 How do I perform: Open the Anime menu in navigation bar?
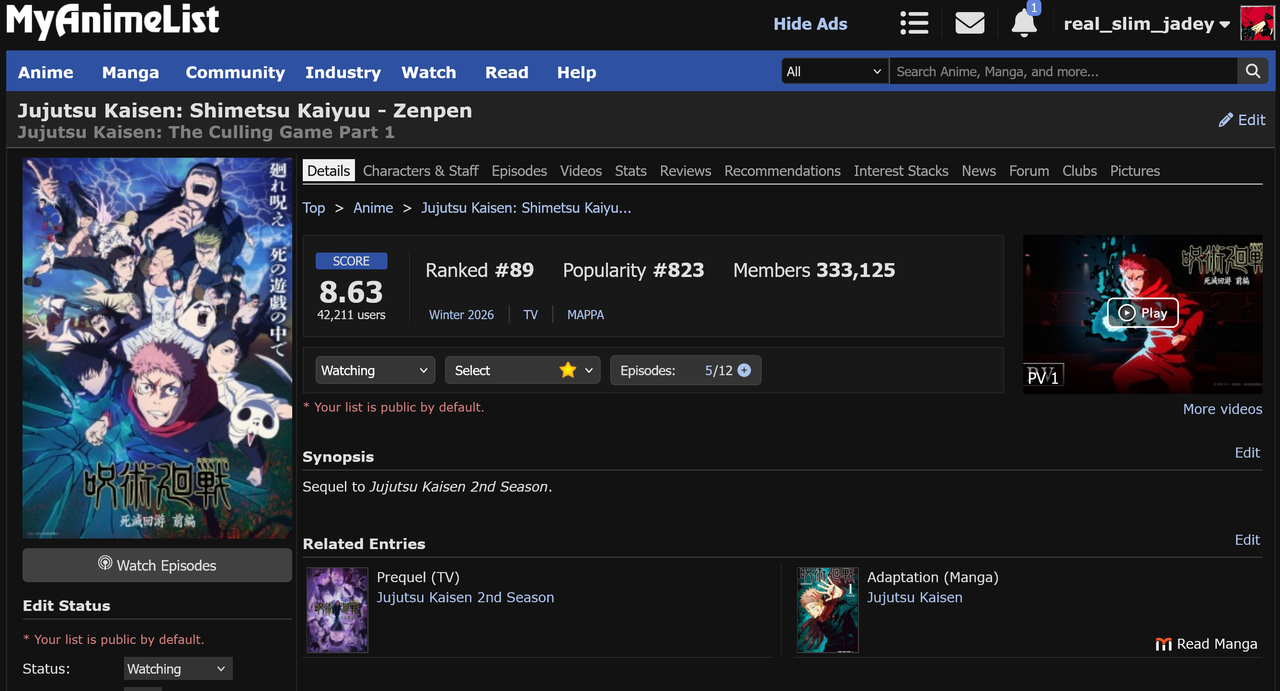(x=46, y=72)
